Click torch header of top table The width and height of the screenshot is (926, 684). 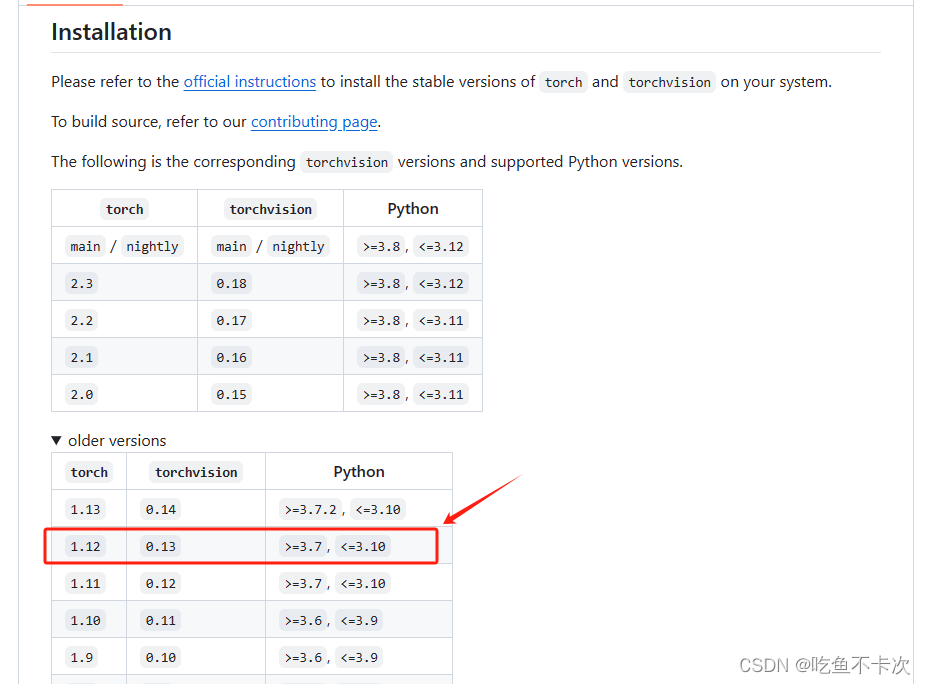(125, 209)
